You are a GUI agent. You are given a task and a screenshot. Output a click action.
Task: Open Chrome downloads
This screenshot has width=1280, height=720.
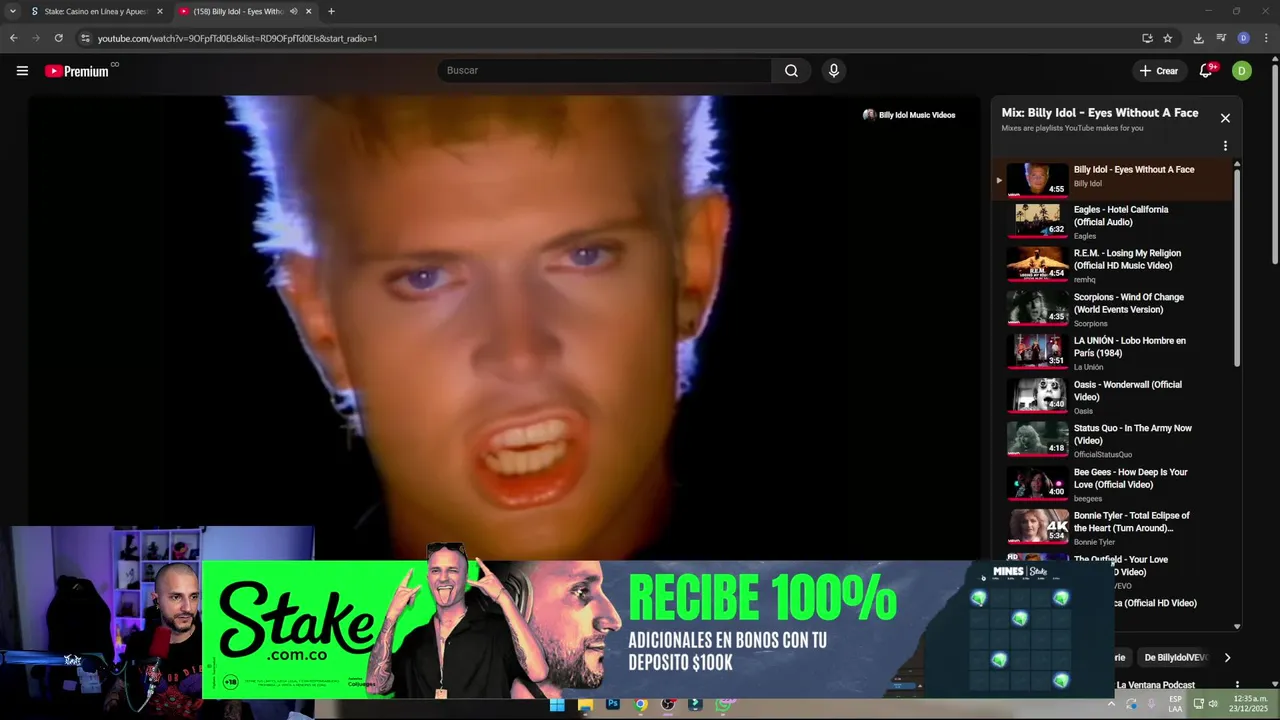click(1198, 38)
